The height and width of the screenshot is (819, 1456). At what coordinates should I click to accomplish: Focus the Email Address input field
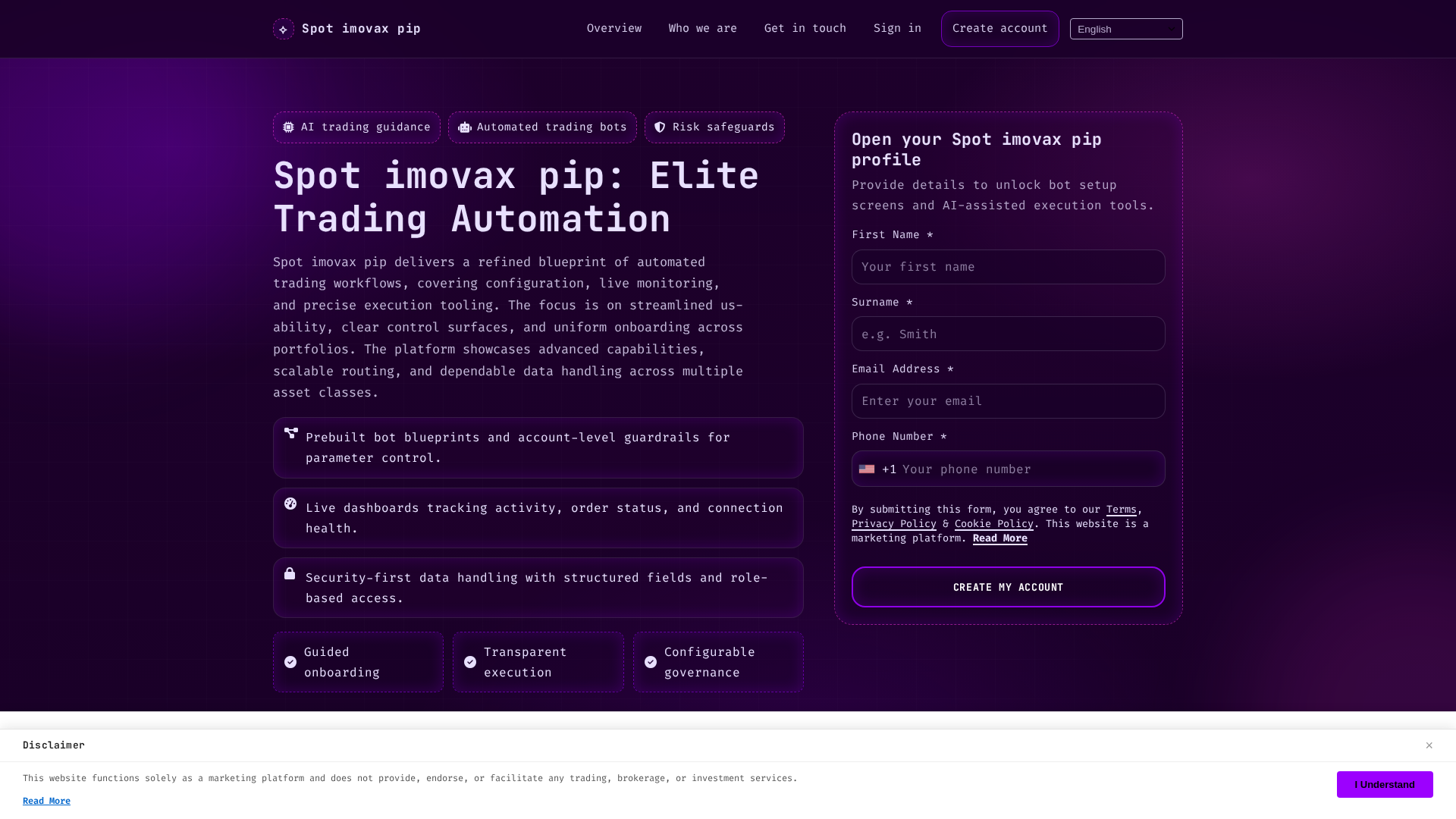1009,401
